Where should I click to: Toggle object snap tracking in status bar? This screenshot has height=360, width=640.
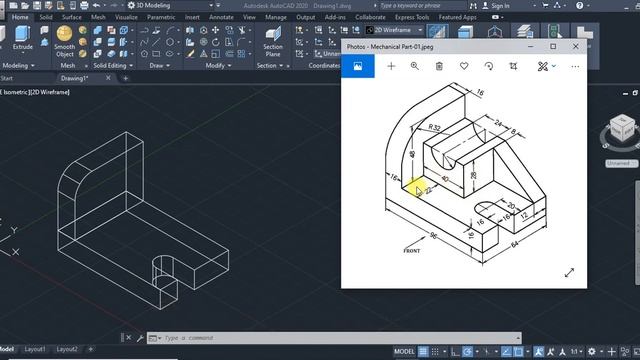506,351
